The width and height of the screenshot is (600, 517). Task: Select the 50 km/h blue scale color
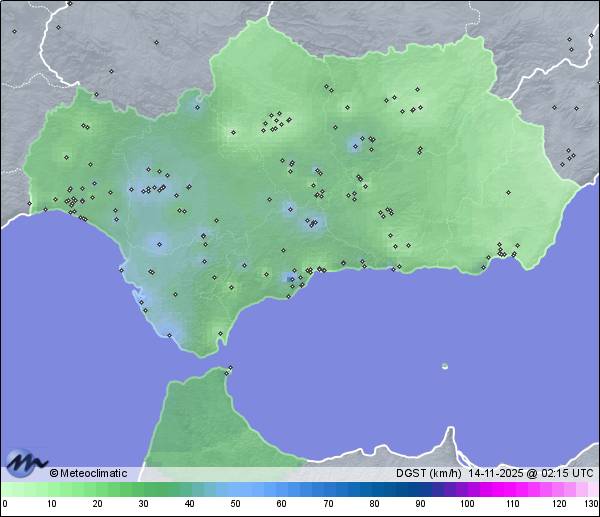click(236, 489)
